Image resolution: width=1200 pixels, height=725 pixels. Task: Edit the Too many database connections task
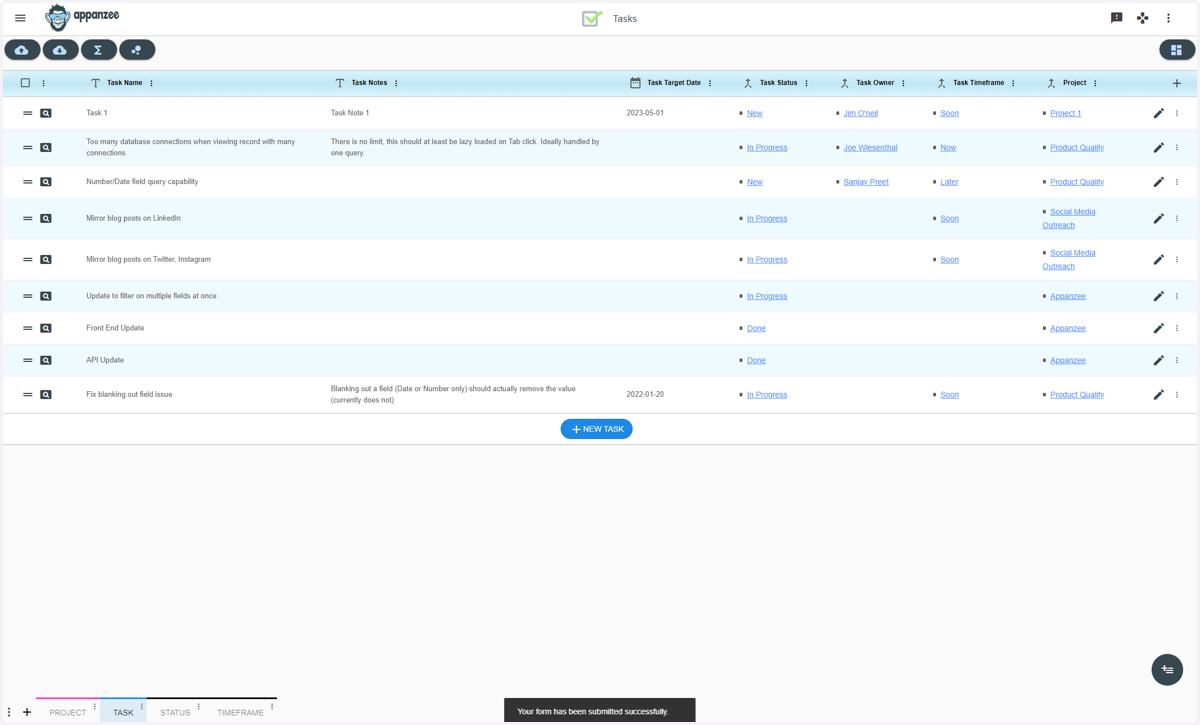click(1158, 148)
